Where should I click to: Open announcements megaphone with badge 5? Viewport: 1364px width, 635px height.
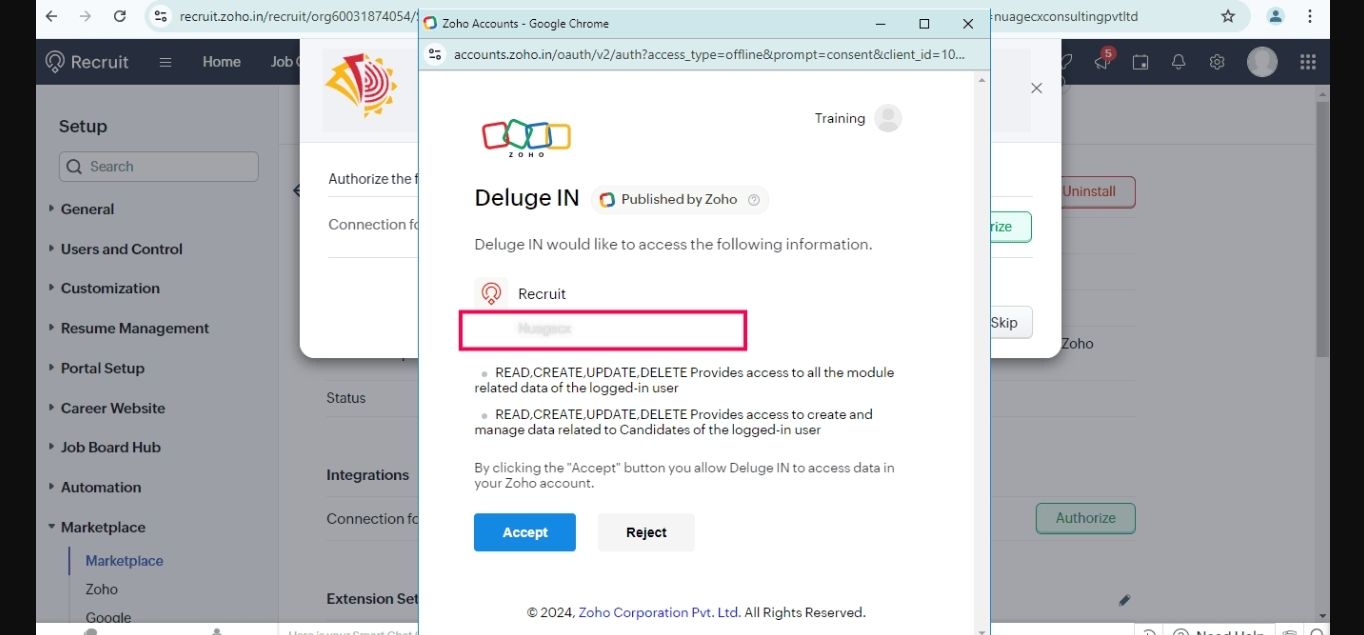pos(1102,61)
